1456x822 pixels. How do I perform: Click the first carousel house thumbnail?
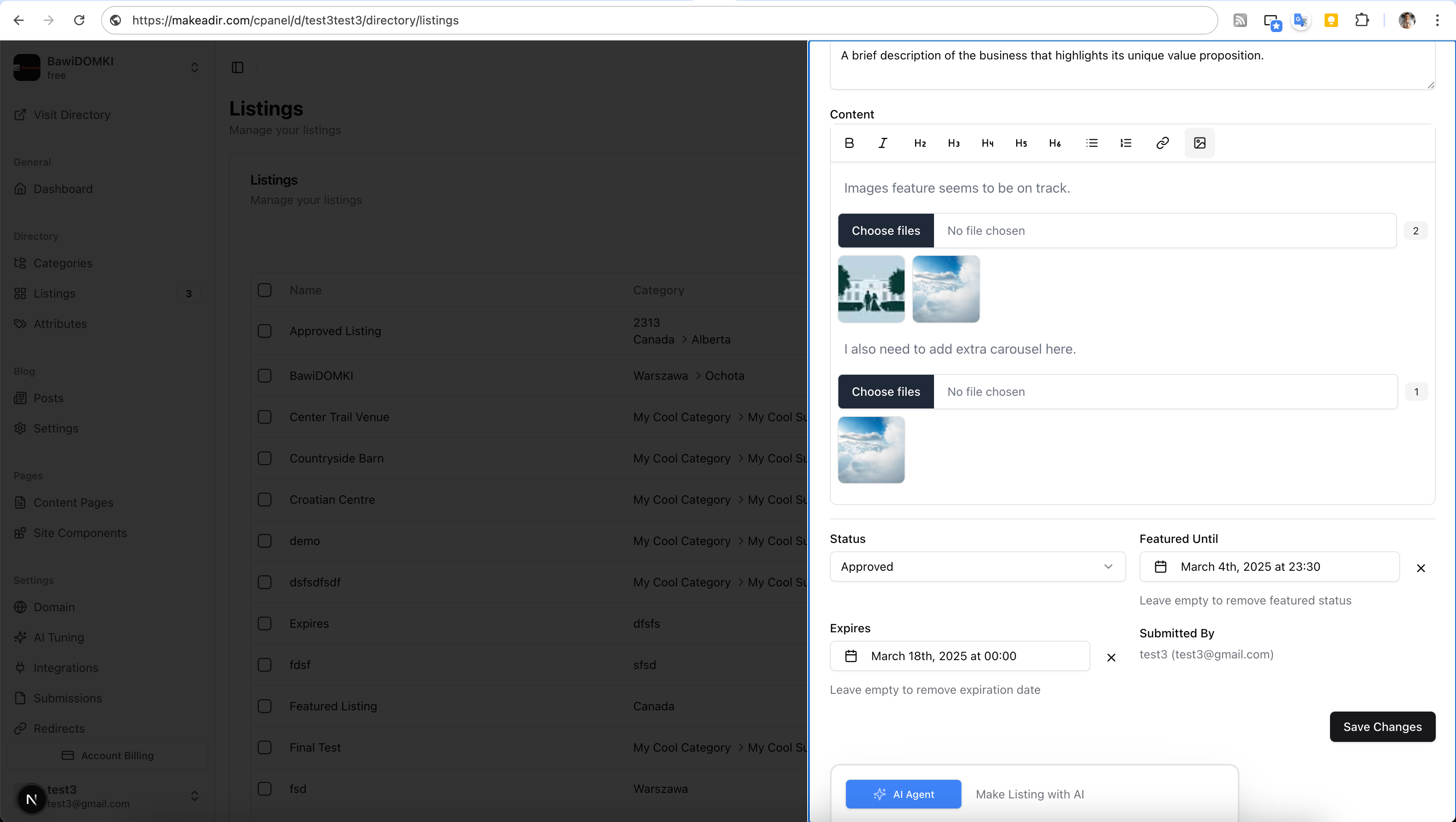pyautogui.click(x=871, y=289)
